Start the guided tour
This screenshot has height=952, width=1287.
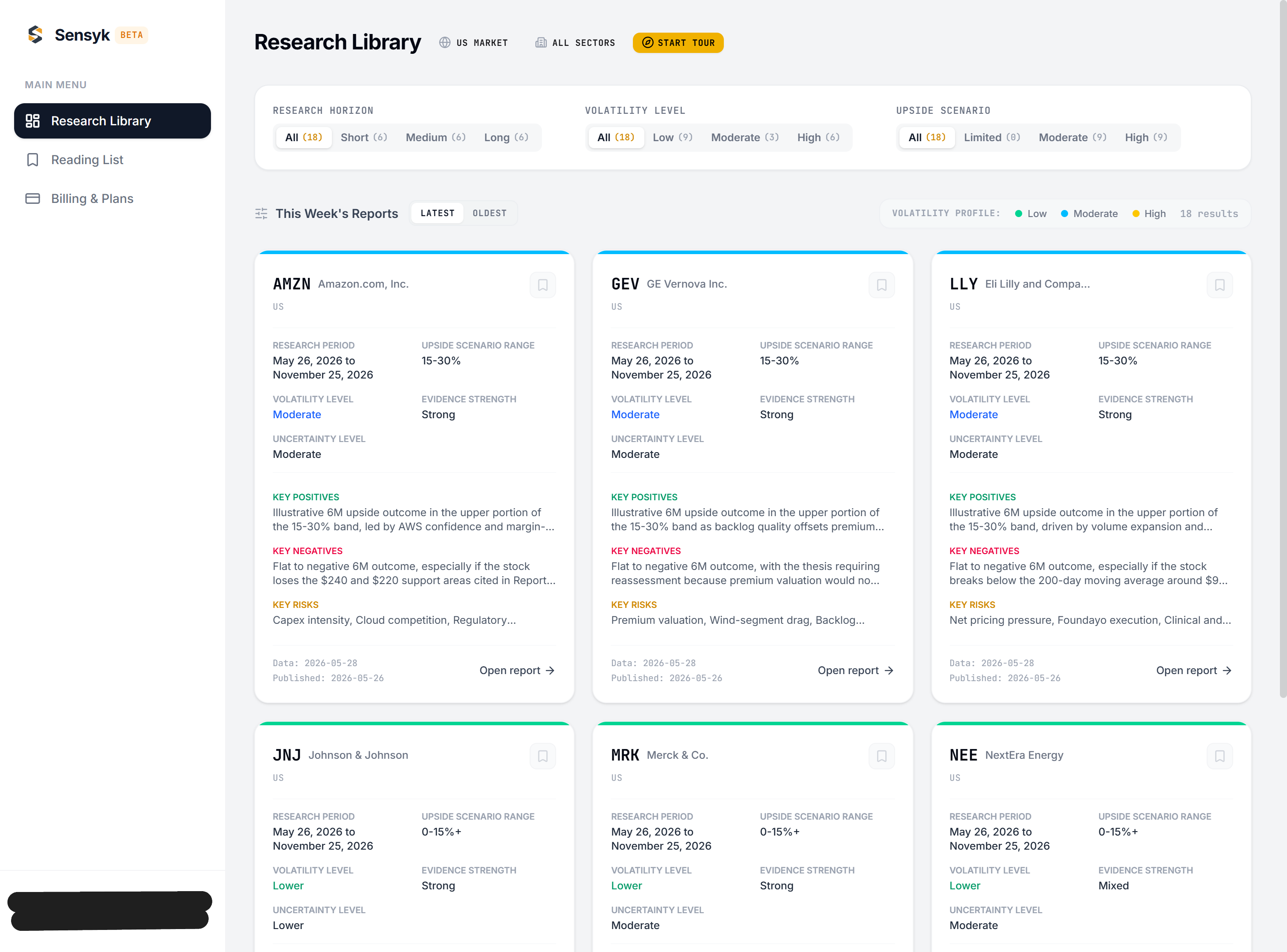click(678, 43)
